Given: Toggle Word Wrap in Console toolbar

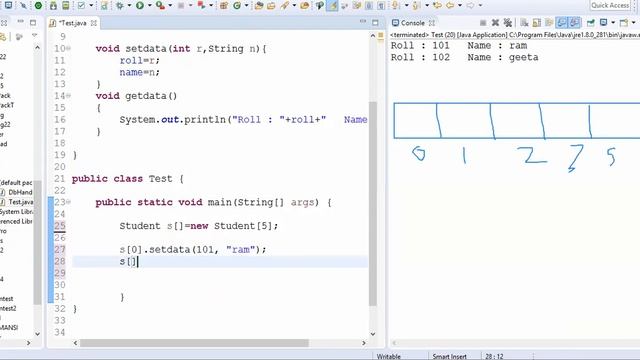Looking at the screenshot, I should (x=549, y=23).
